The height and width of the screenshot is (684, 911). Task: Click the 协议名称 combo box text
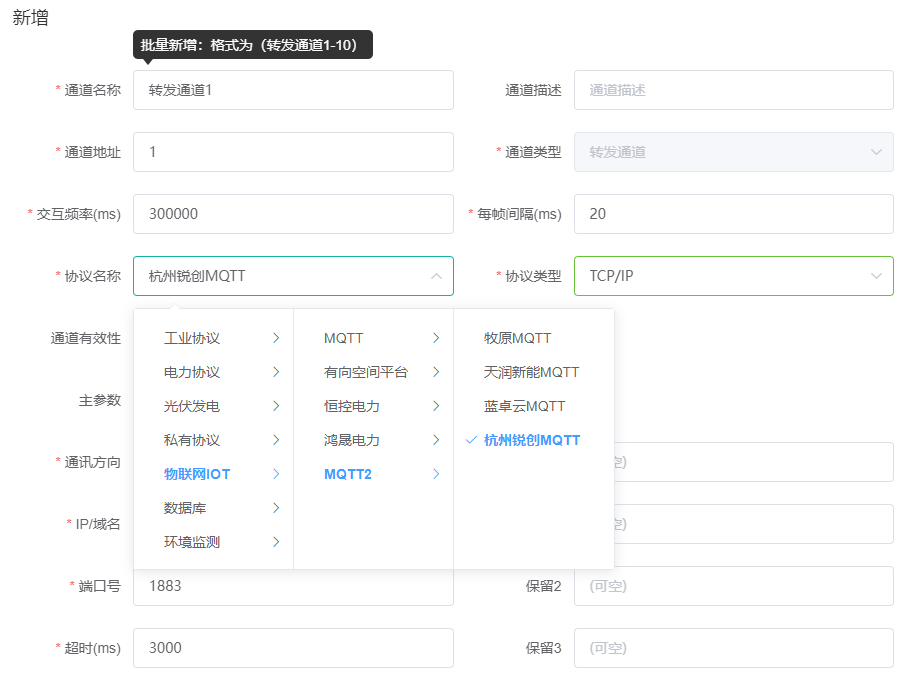click(x=197, y=276)
